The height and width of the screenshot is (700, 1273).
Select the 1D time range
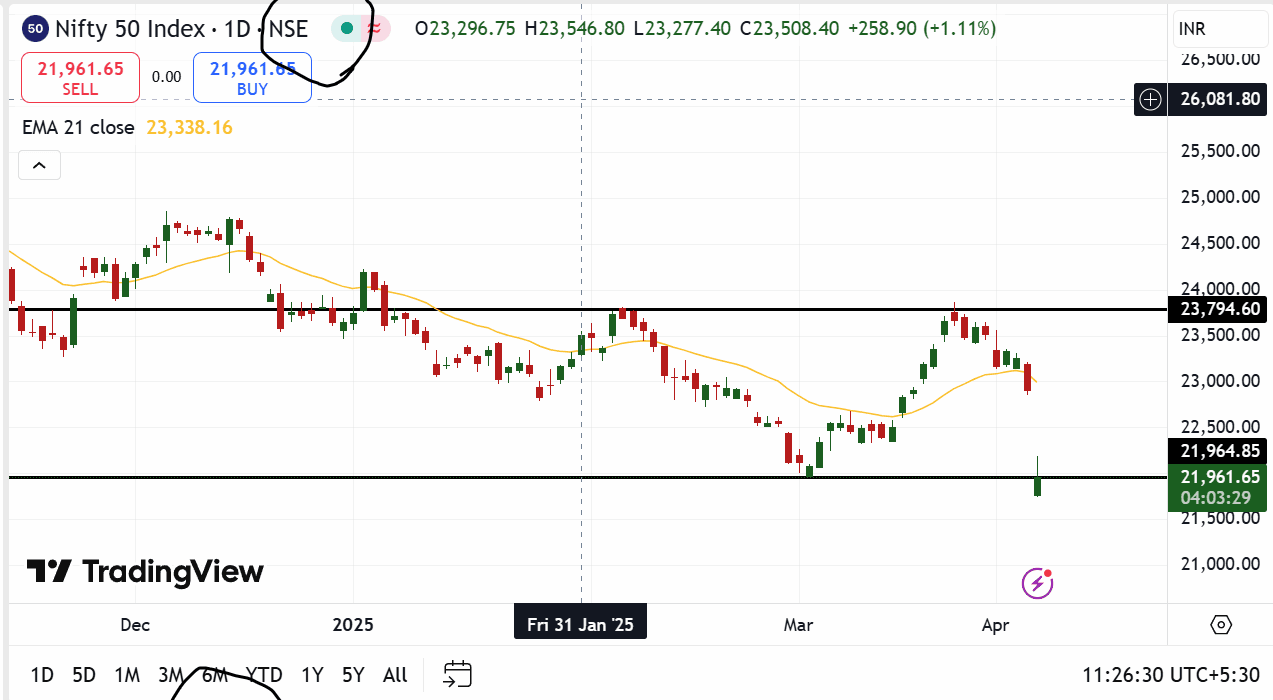click(42, 675)
